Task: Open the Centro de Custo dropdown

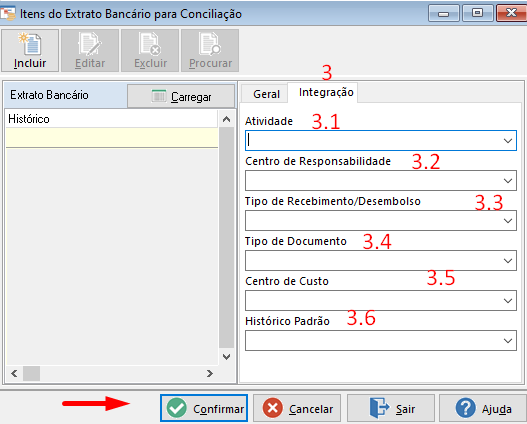Action: coord(508,301)
